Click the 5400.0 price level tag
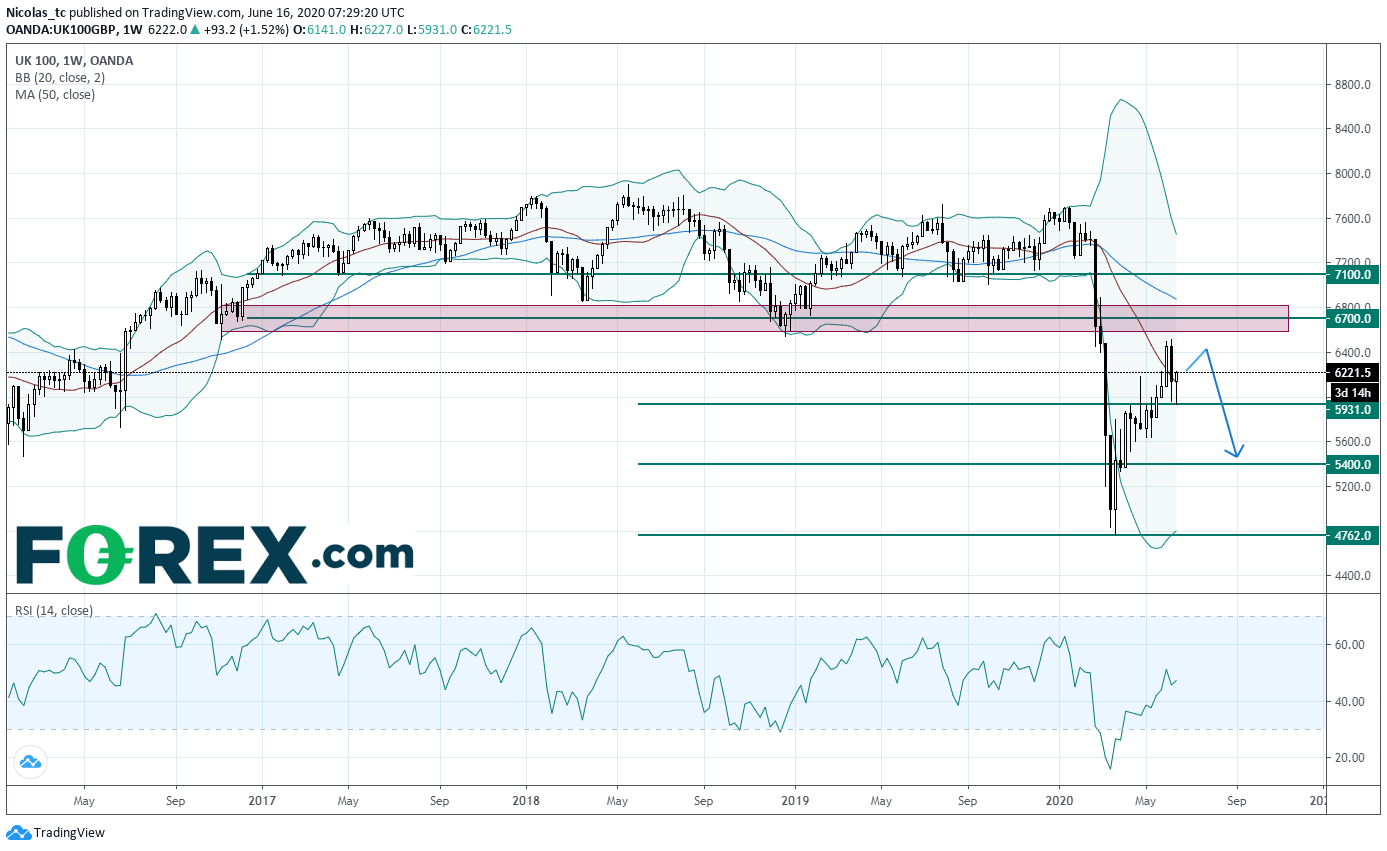Screen dimensions: 1387x851 click(x=1354, y=465)
